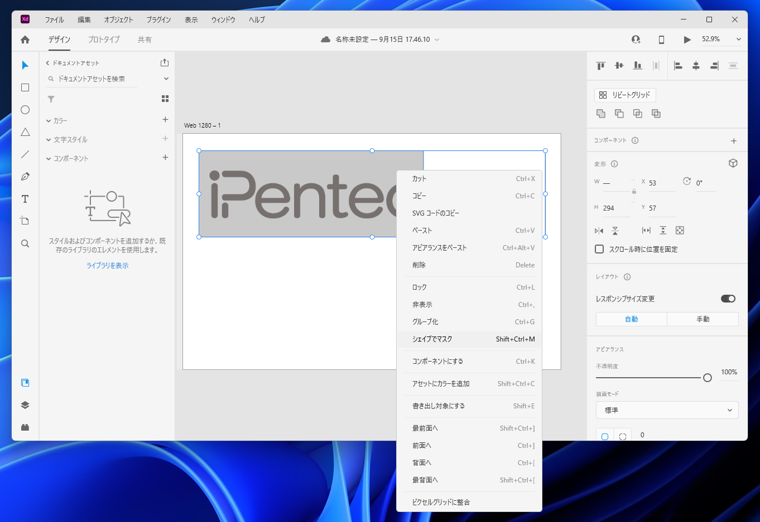The height and width of the screenshot is (522, 760).
Task: Open the Show Libraries link
Action: coord(108,266)
